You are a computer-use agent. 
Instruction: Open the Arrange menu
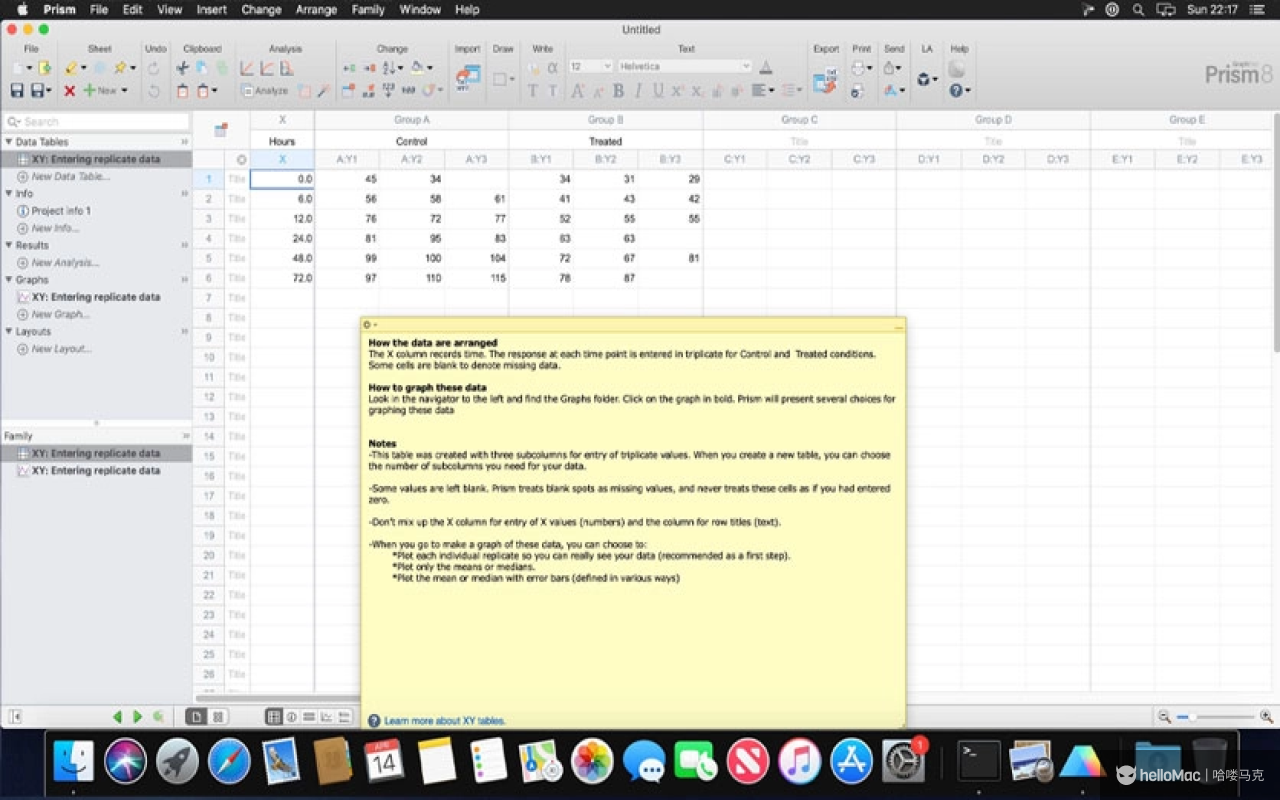316,9
